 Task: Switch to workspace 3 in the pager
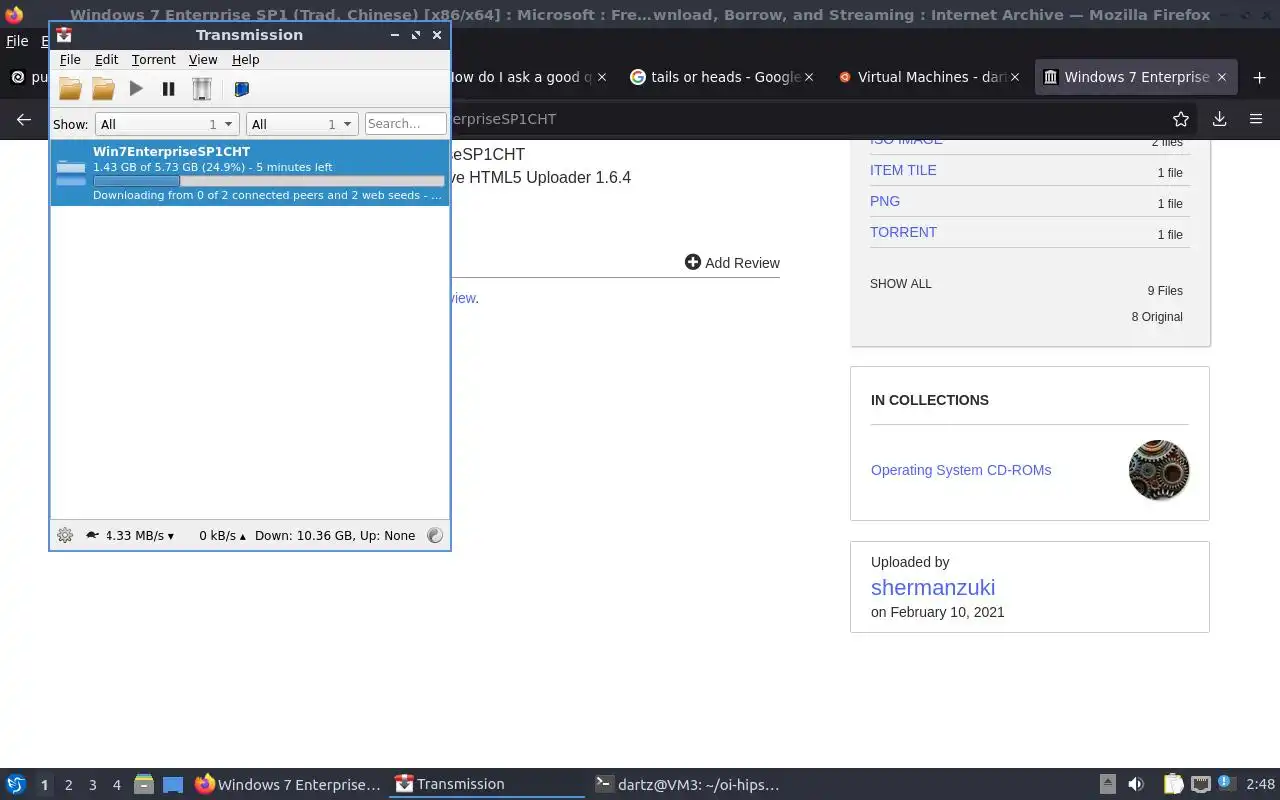92,785
